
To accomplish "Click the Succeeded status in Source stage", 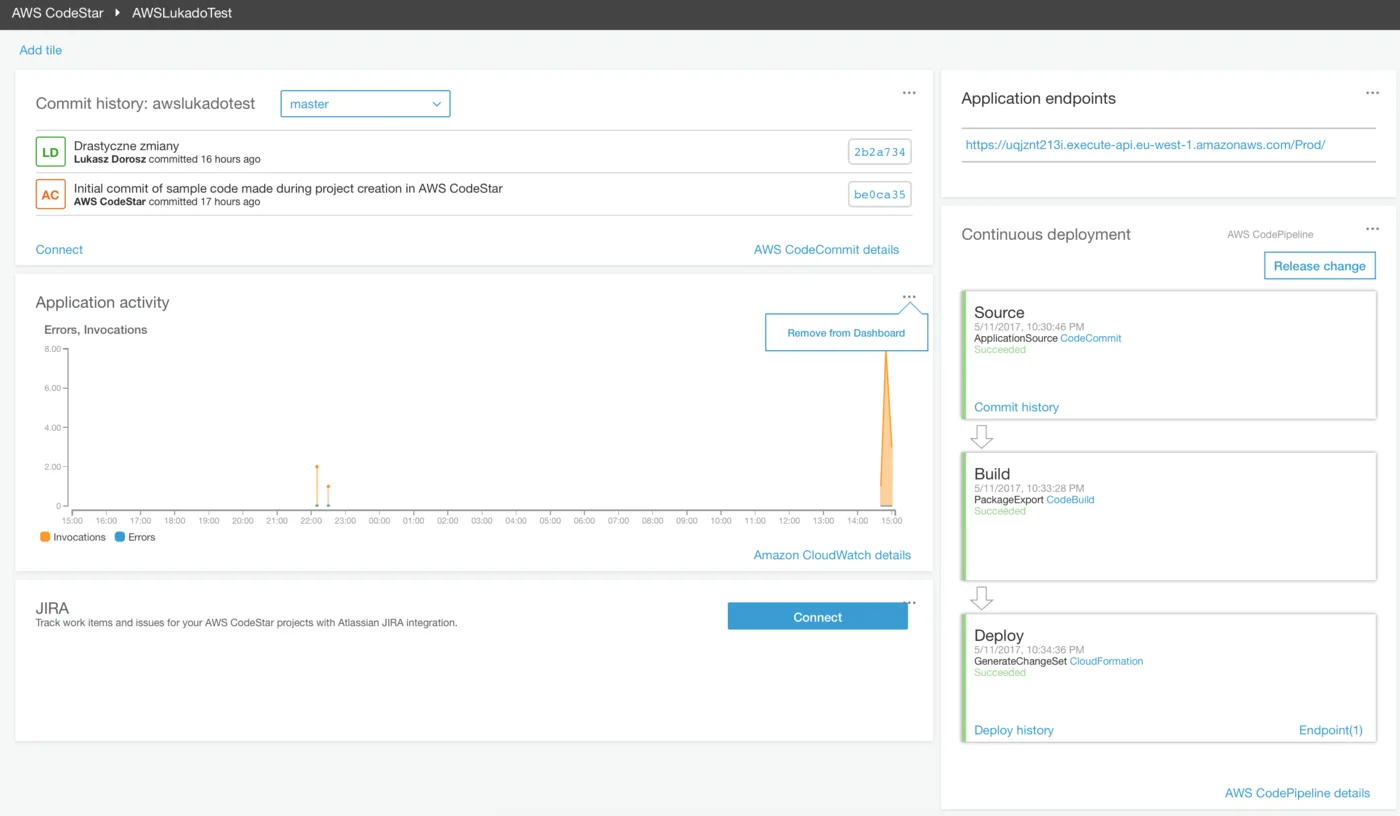I will (x=1000, y=350).
